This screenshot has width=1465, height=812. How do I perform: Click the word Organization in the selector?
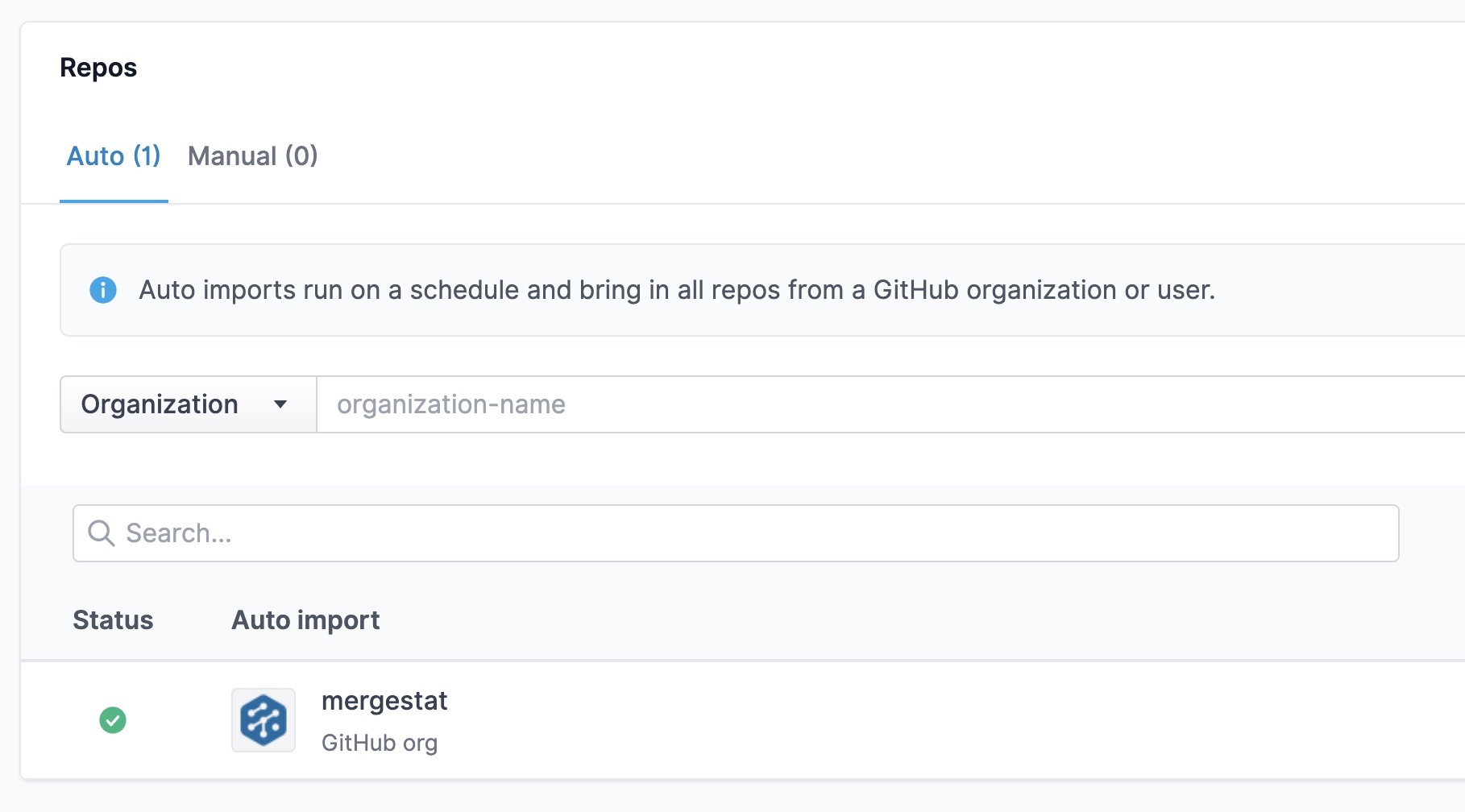tap(160, 404)
